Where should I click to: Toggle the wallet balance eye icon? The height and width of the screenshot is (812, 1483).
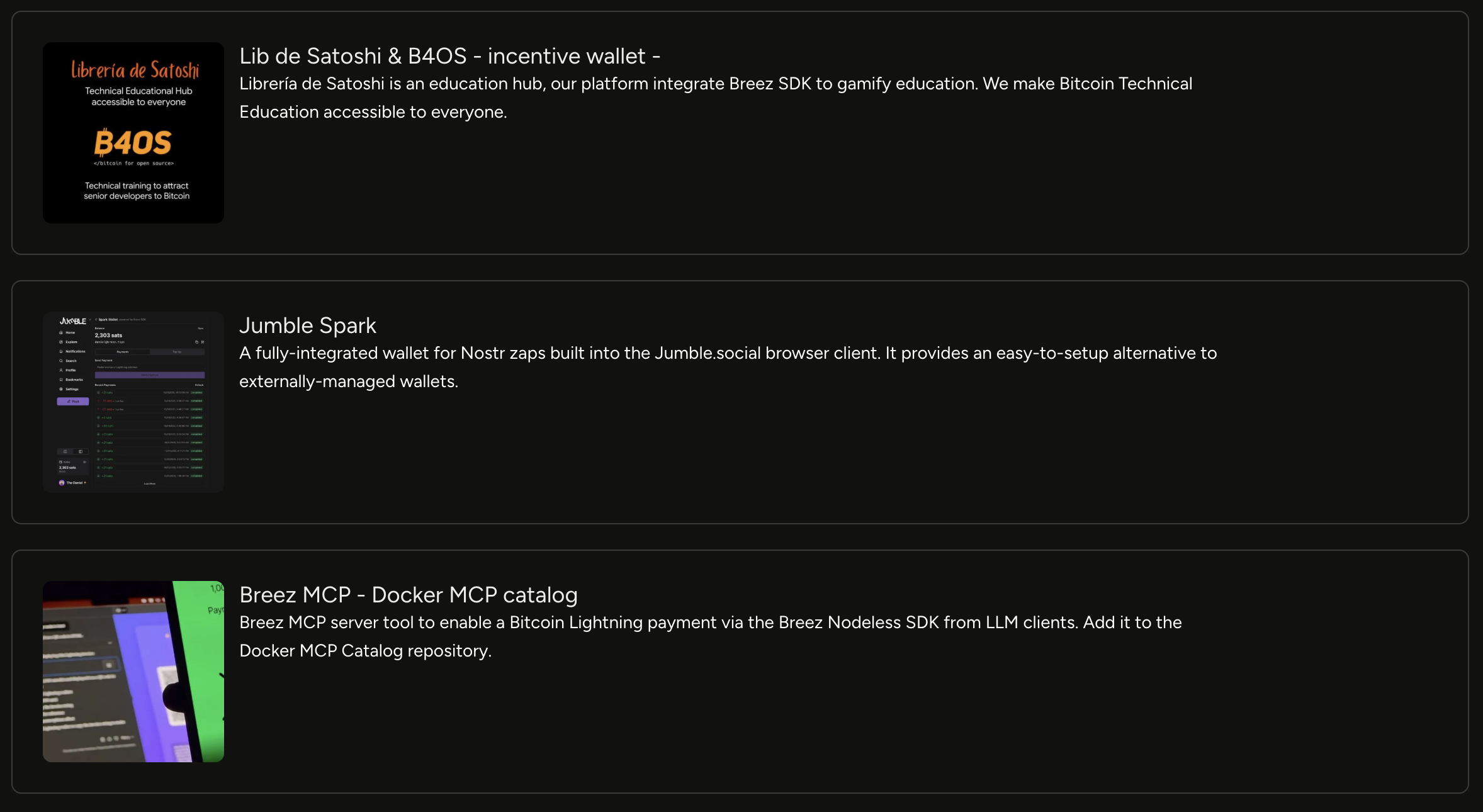coord(84,462)
